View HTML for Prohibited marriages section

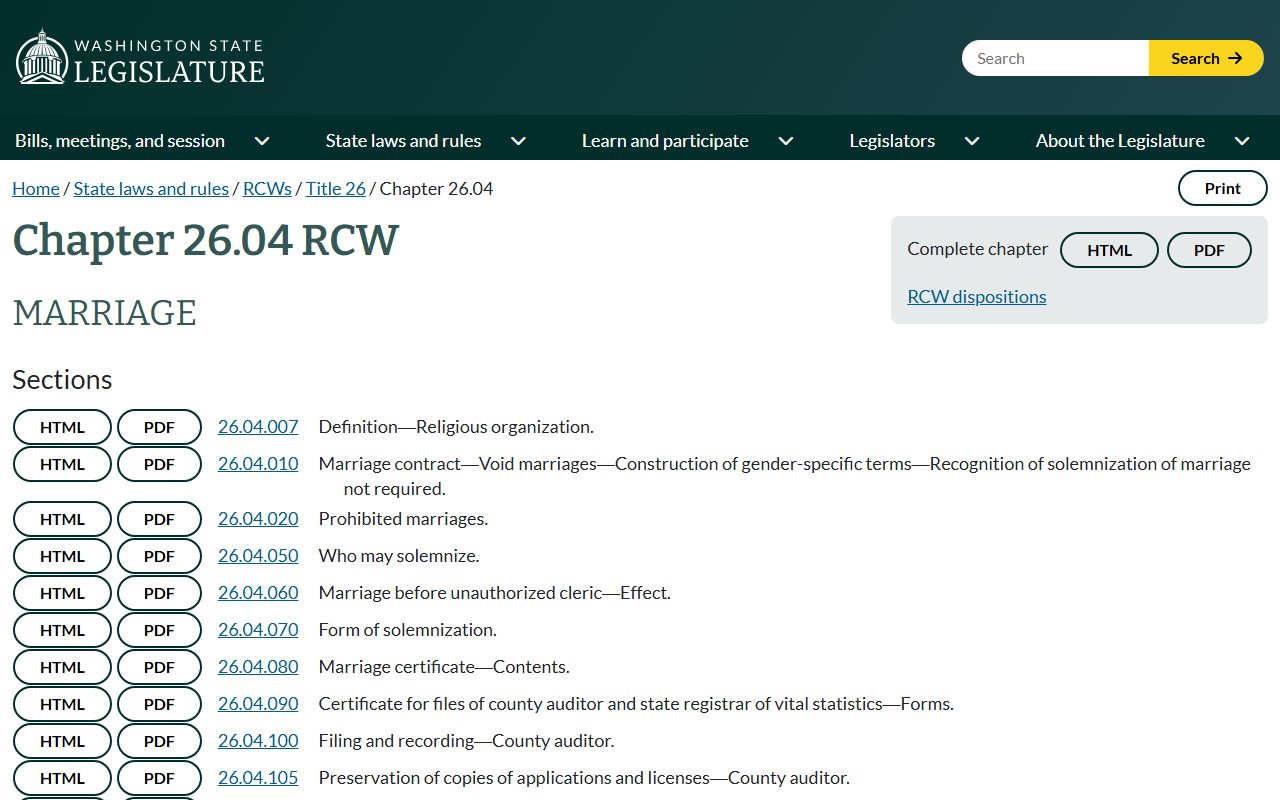pos(62,519)
